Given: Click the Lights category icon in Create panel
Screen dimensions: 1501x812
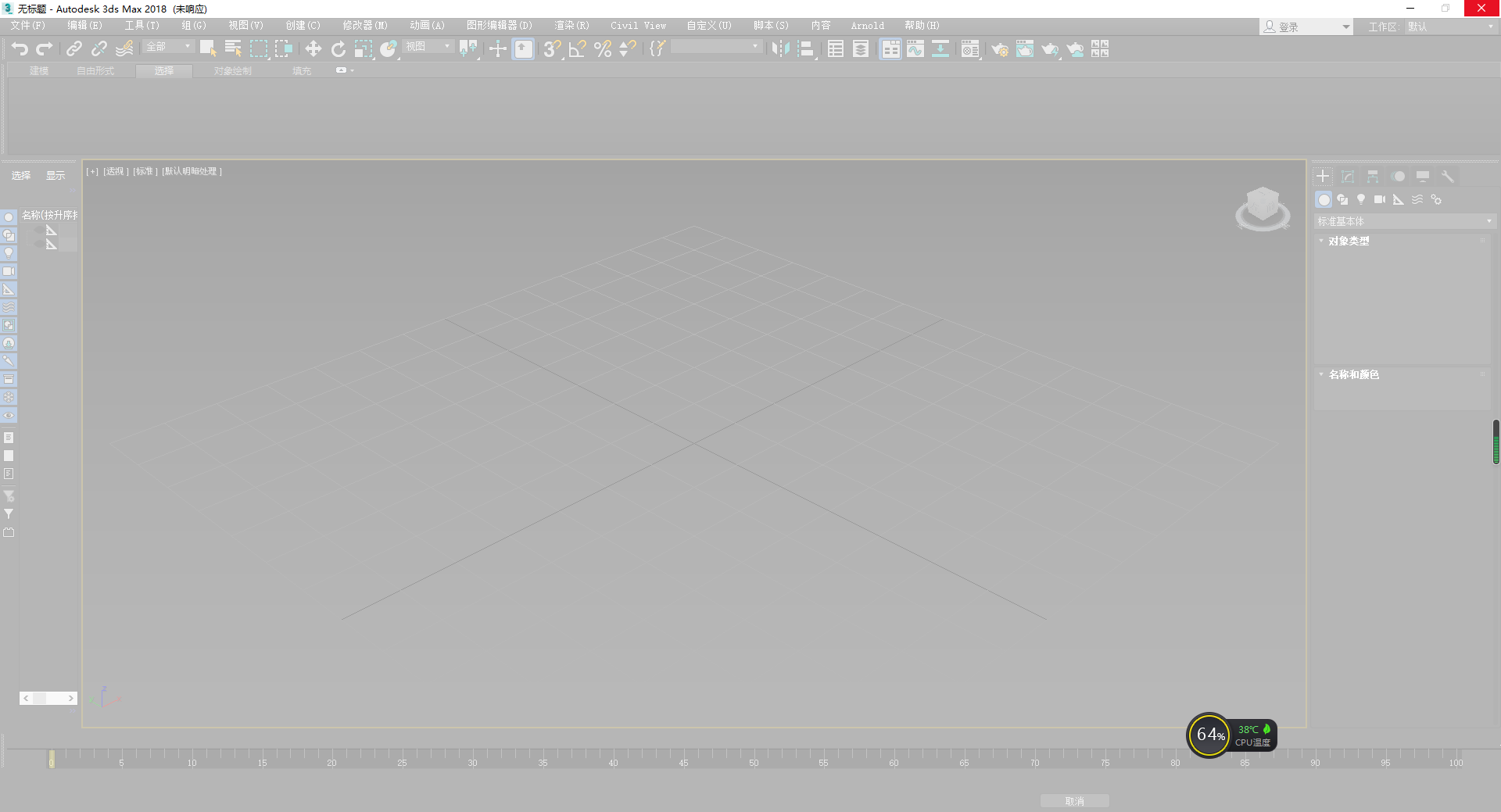Looking at the screenshot, I should pos(1361,199).
